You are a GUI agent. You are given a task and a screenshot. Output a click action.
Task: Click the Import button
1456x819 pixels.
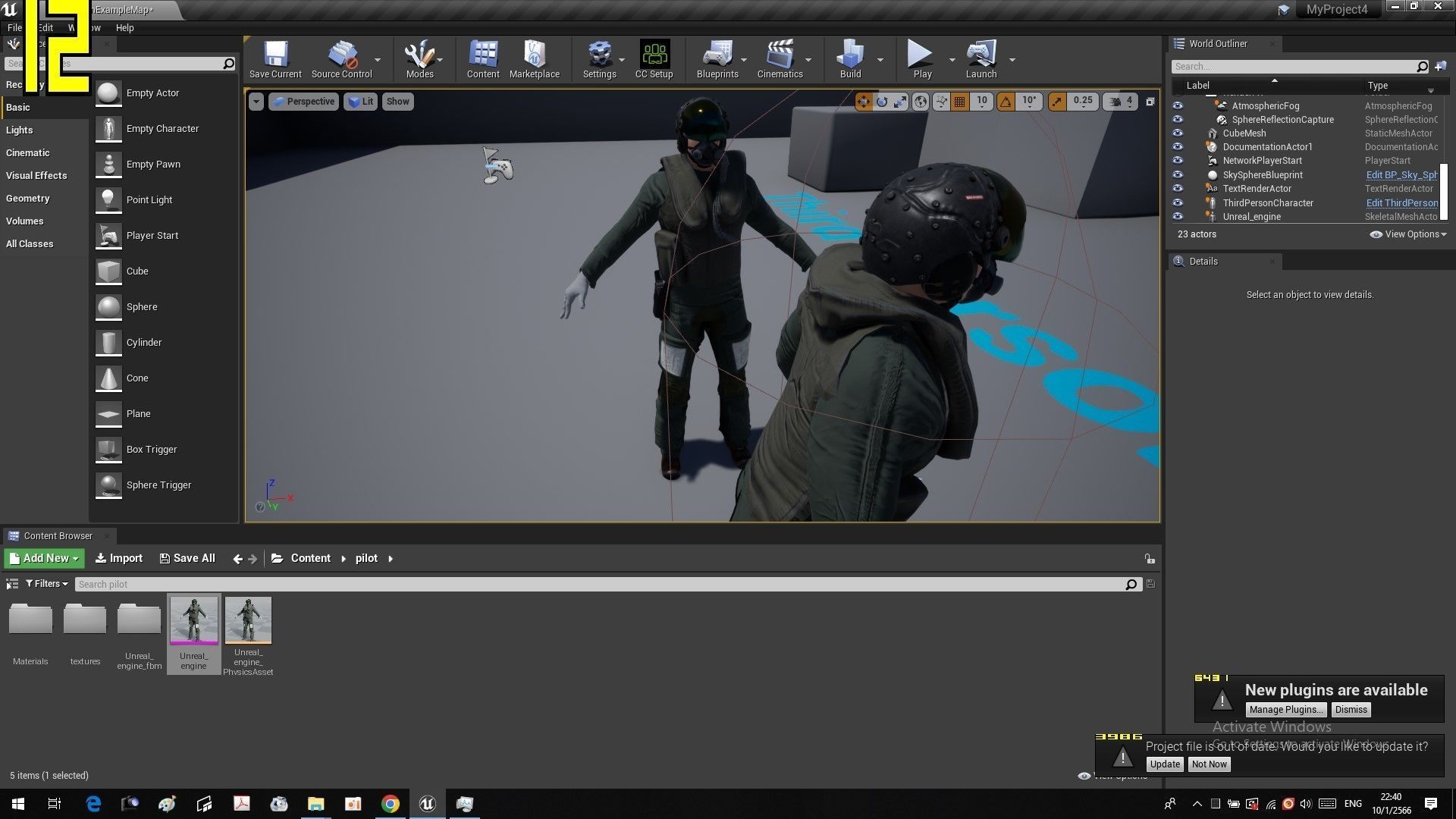[x=119, y=559]
